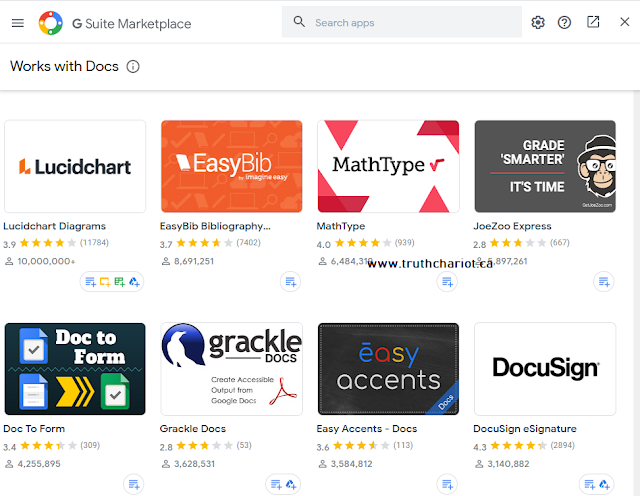Click the EasyBib Bibliography title
Image resolution: width=640 pixels, height=496 pixels.
coord(215,226)
